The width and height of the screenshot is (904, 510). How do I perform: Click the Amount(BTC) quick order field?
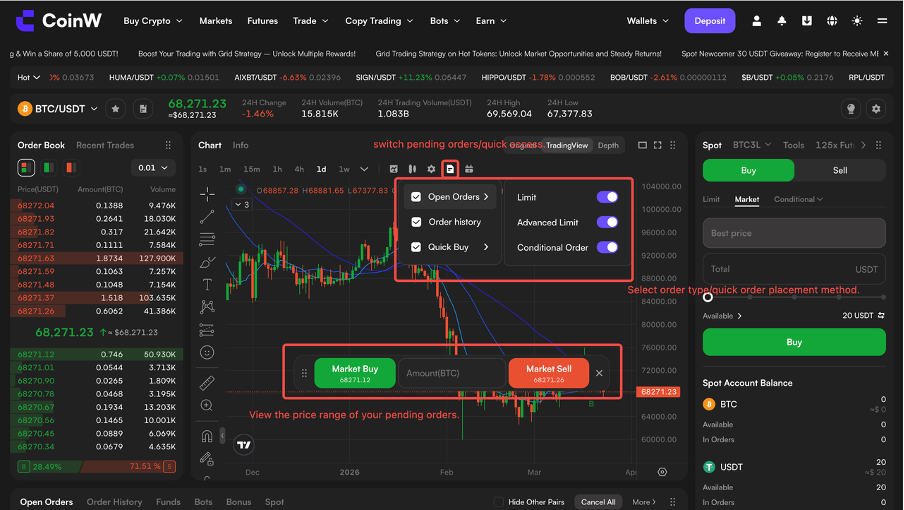451,373
